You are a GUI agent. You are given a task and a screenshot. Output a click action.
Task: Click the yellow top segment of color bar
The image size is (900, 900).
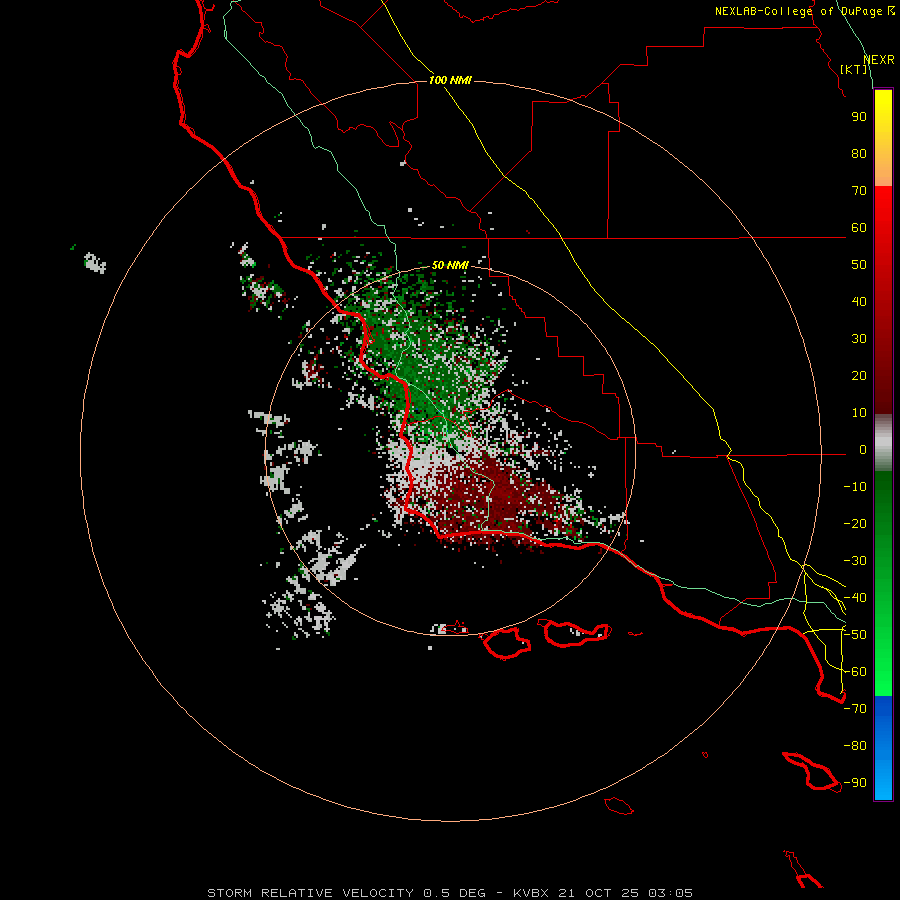(x=883, y=138)
